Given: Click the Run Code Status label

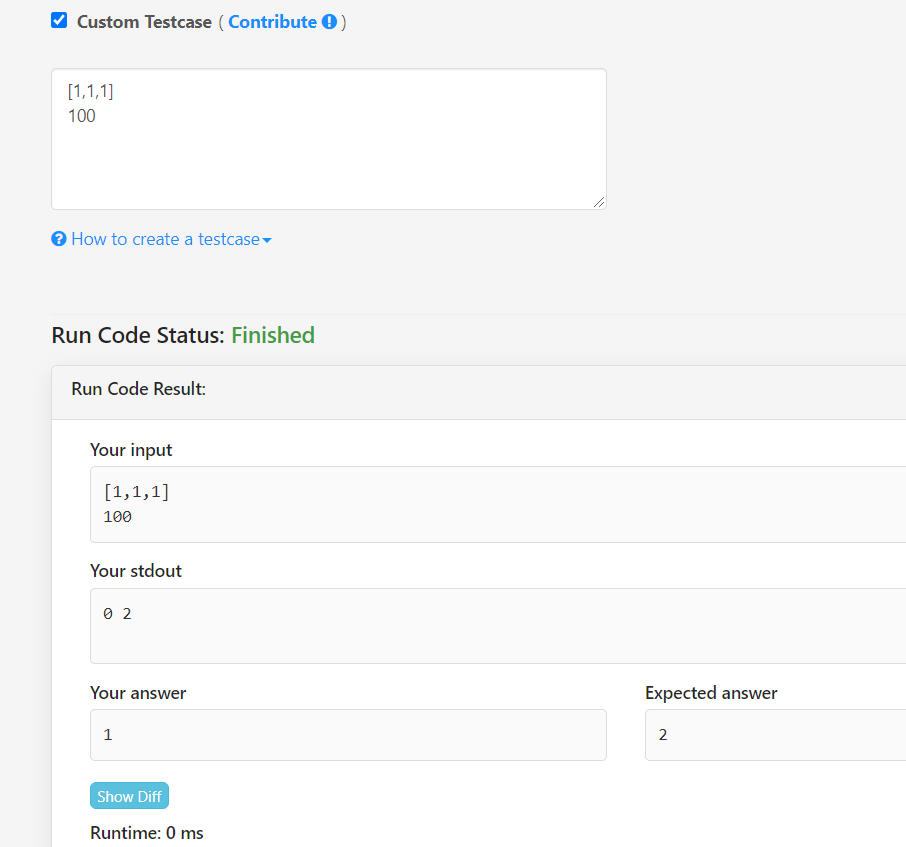Looking at the screenshot, I should (138, 335).
